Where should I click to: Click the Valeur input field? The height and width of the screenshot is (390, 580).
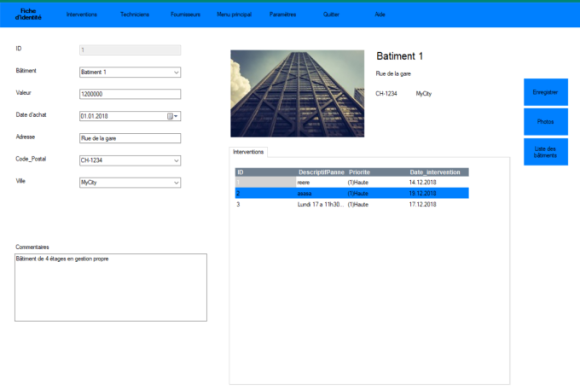(x=130, y=94)
